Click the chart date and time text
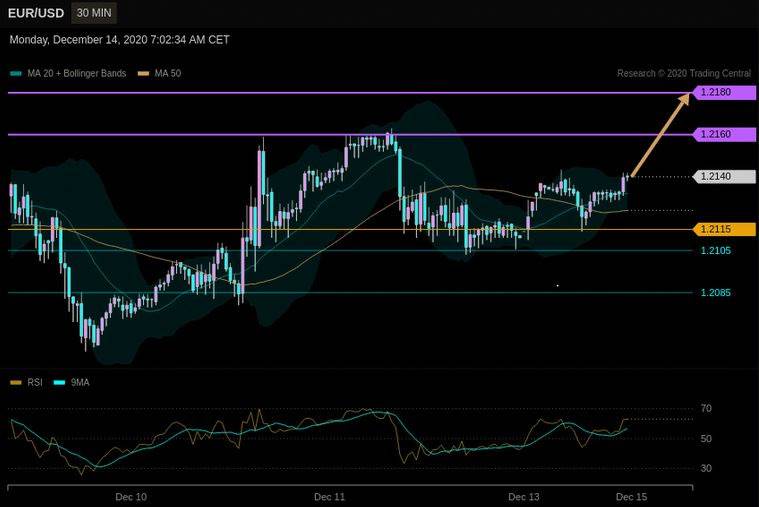Image resolution: width=759 pixels, height=507 pixels. [x=120, y=40]
